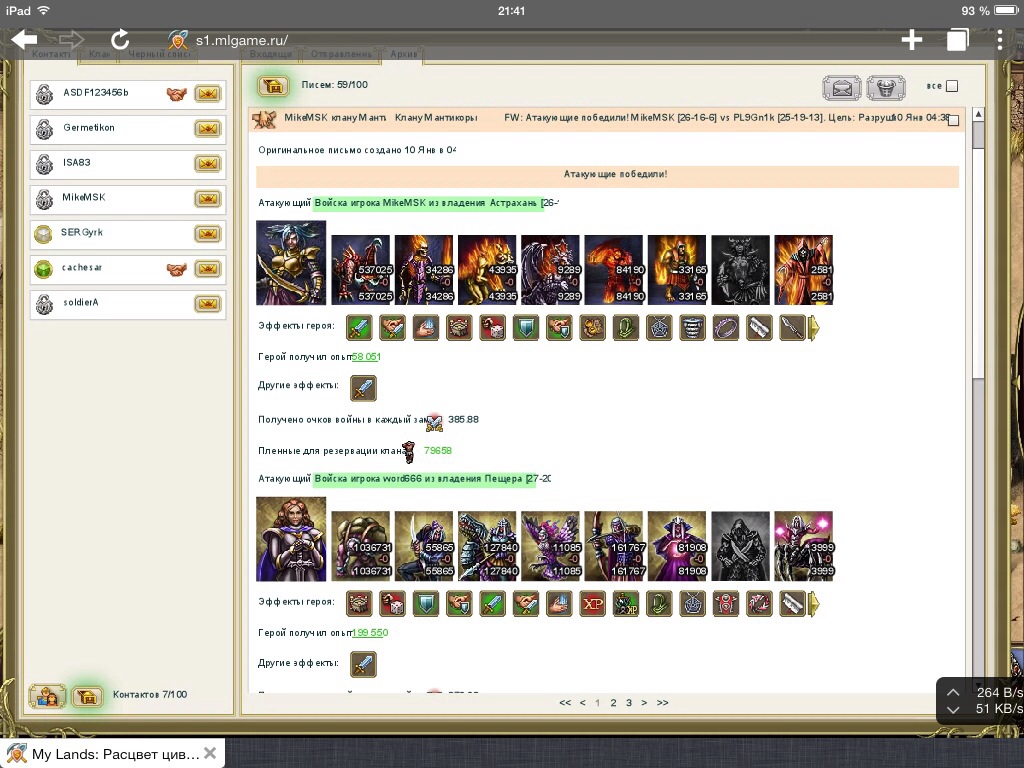Viewport: 1024px width, 768px height.
Task: Open the Клан contacts tab
Action: [99, 54]
